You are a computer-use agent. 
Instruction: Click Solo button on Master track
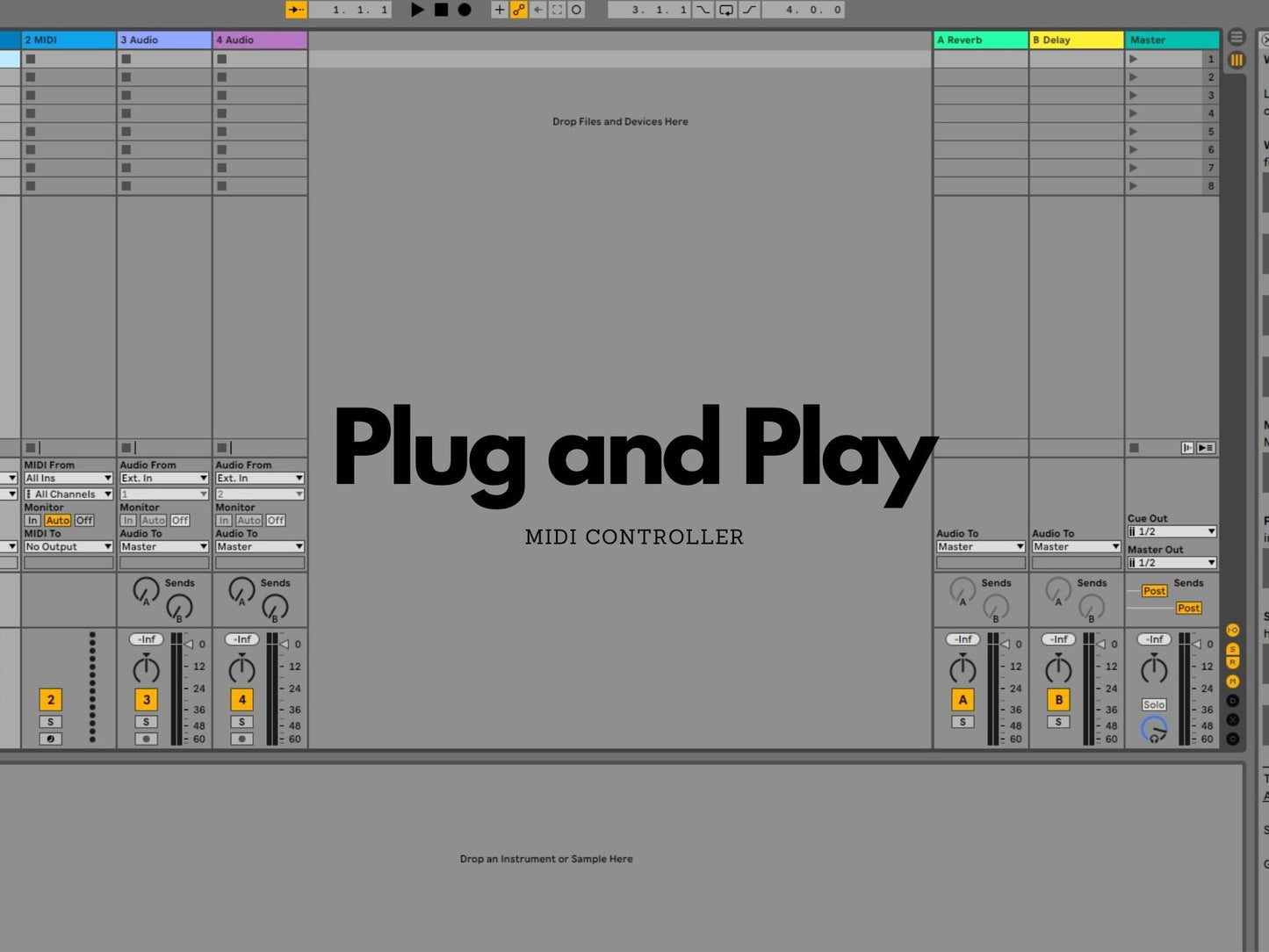pyautogui.click(x=1154, y=705)
